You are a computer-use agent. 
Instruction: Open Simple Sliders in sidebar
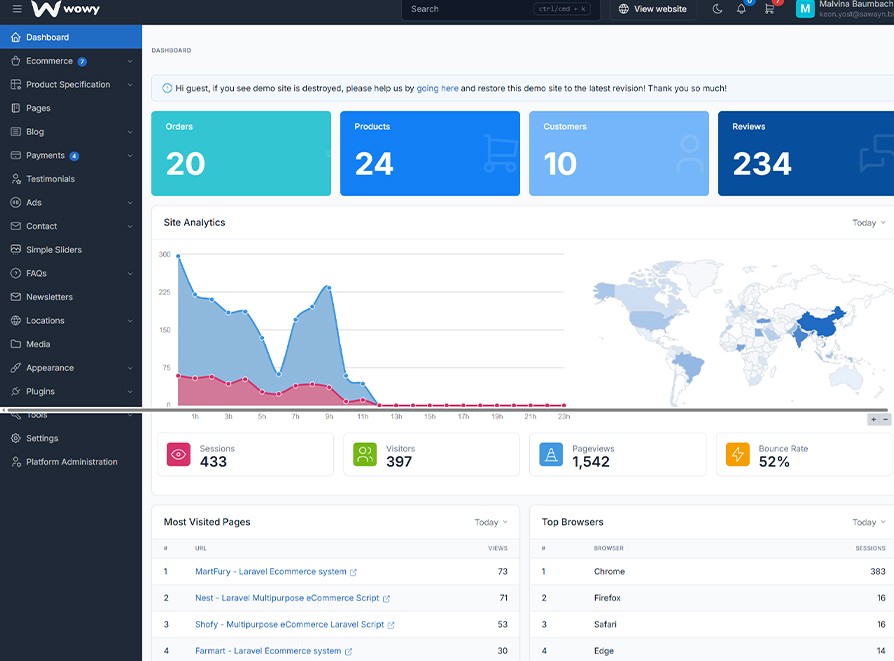click(54, 250)
